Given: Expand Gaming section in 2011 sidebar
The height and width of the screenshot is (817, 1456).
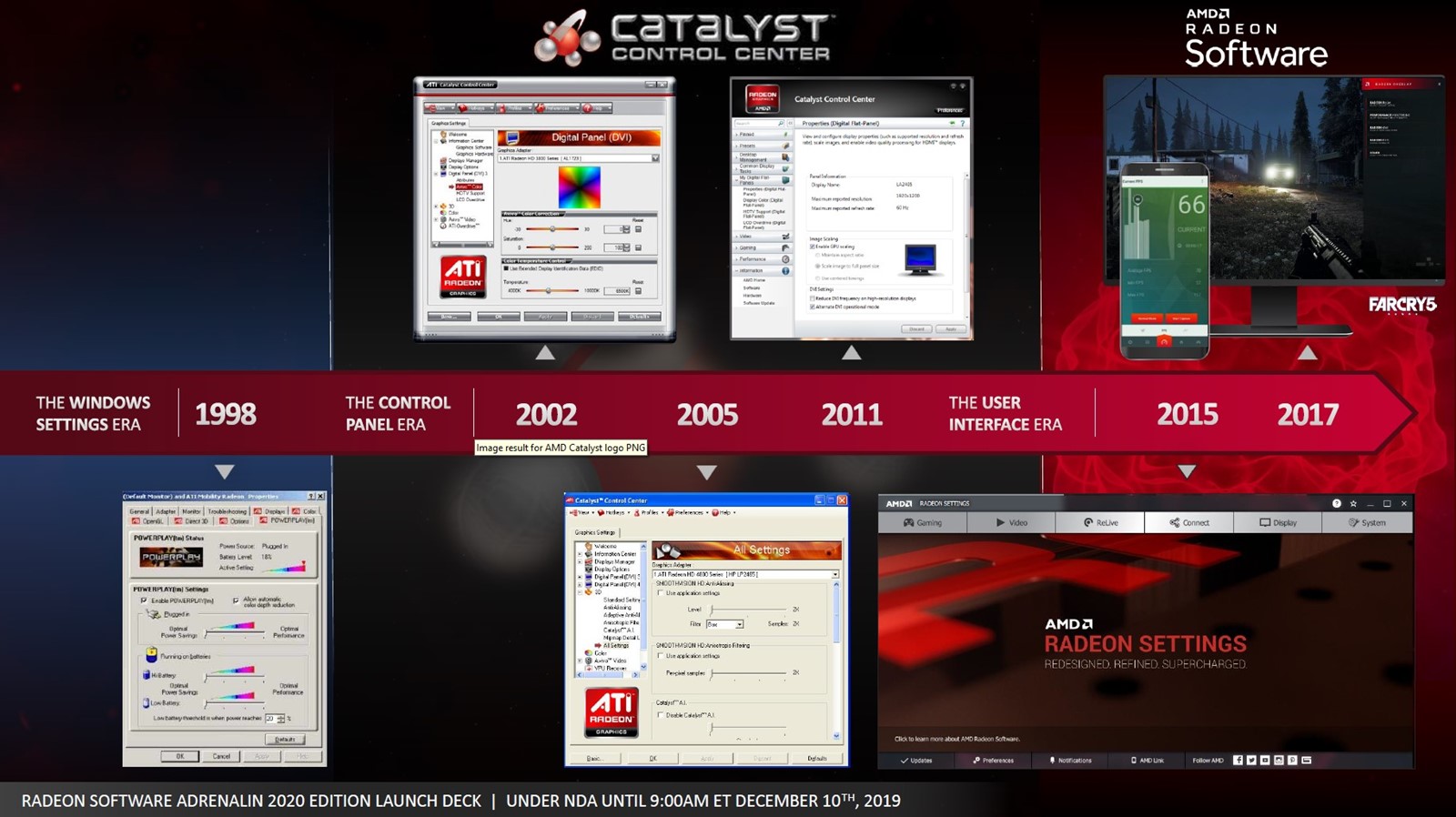Looking at the screenshot, I should 761,247.
